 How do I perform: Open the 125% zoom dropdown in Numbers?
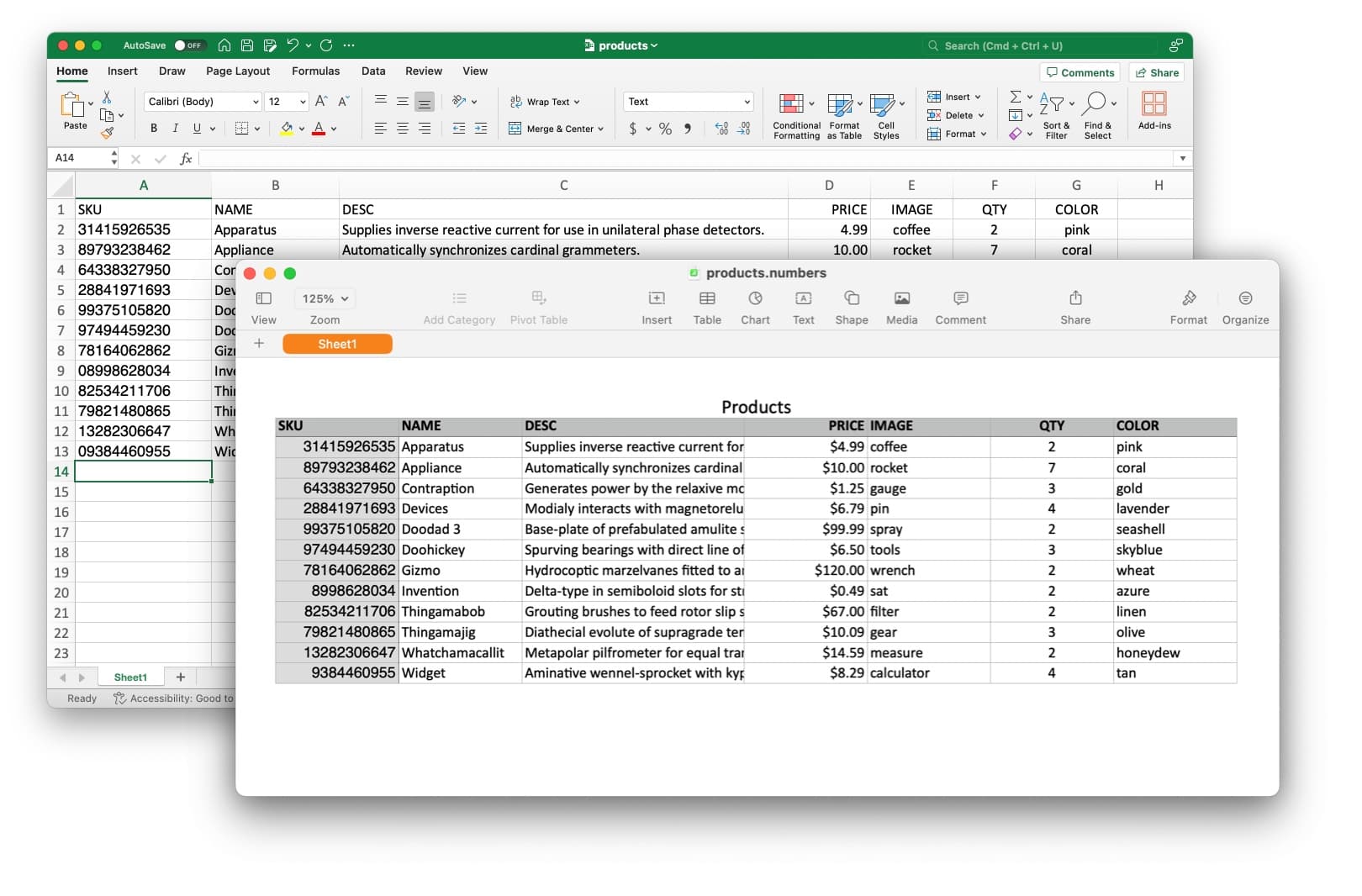pos(325,298)
